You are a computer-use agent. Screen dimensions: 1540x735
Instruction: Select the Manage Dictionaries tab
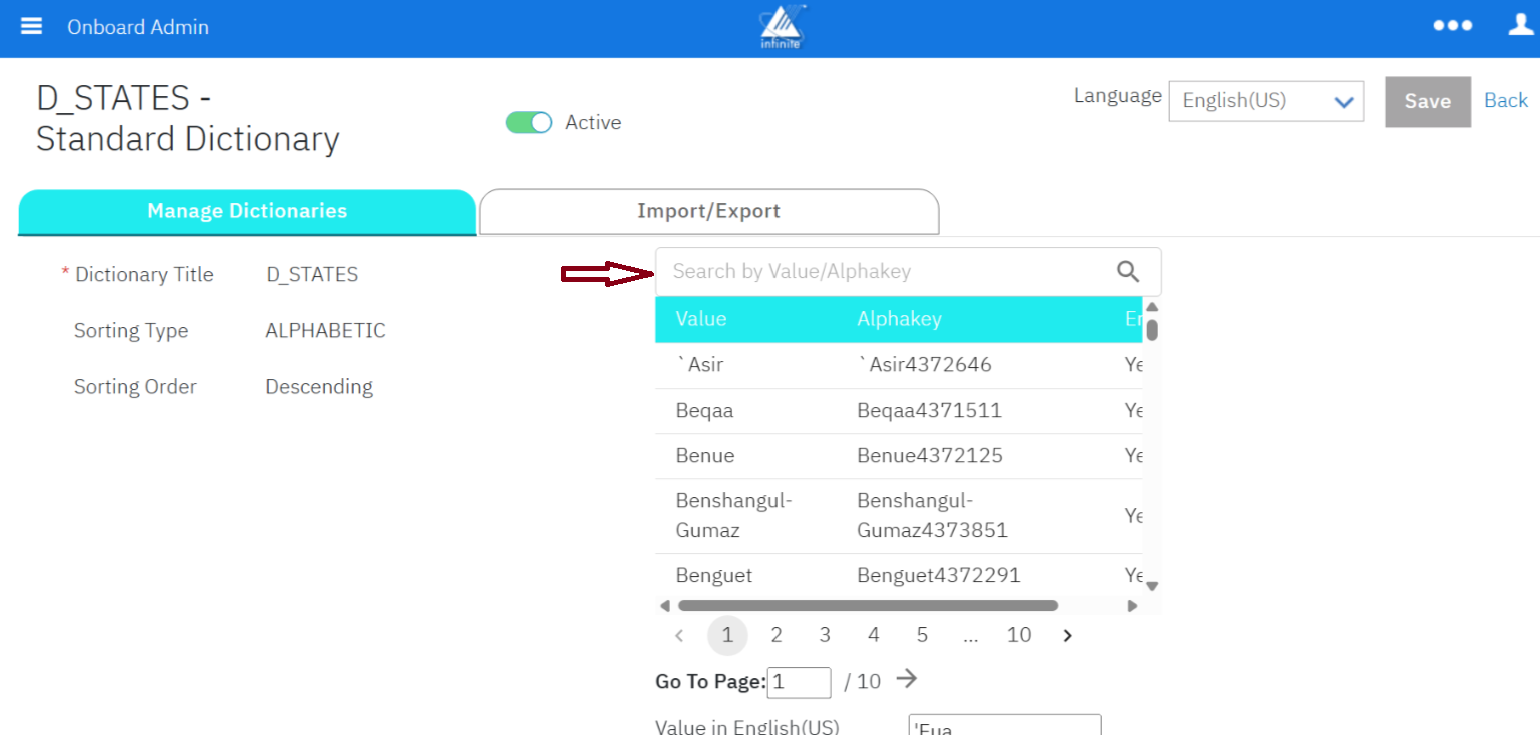coord(247,212)
